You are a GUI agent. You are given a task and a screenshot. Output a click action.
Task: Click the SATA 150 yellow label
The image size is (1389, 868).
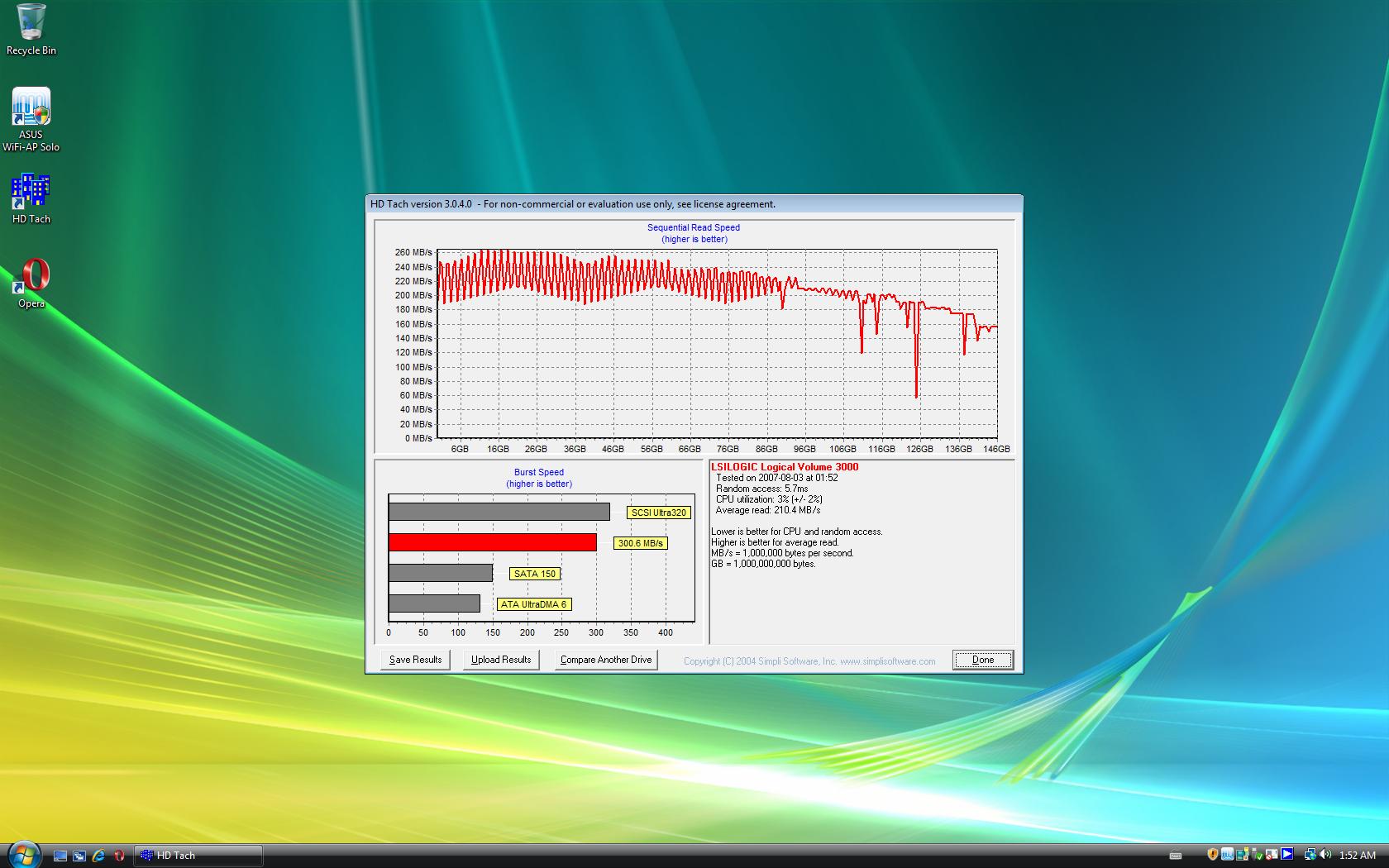[x=535, y=574]
